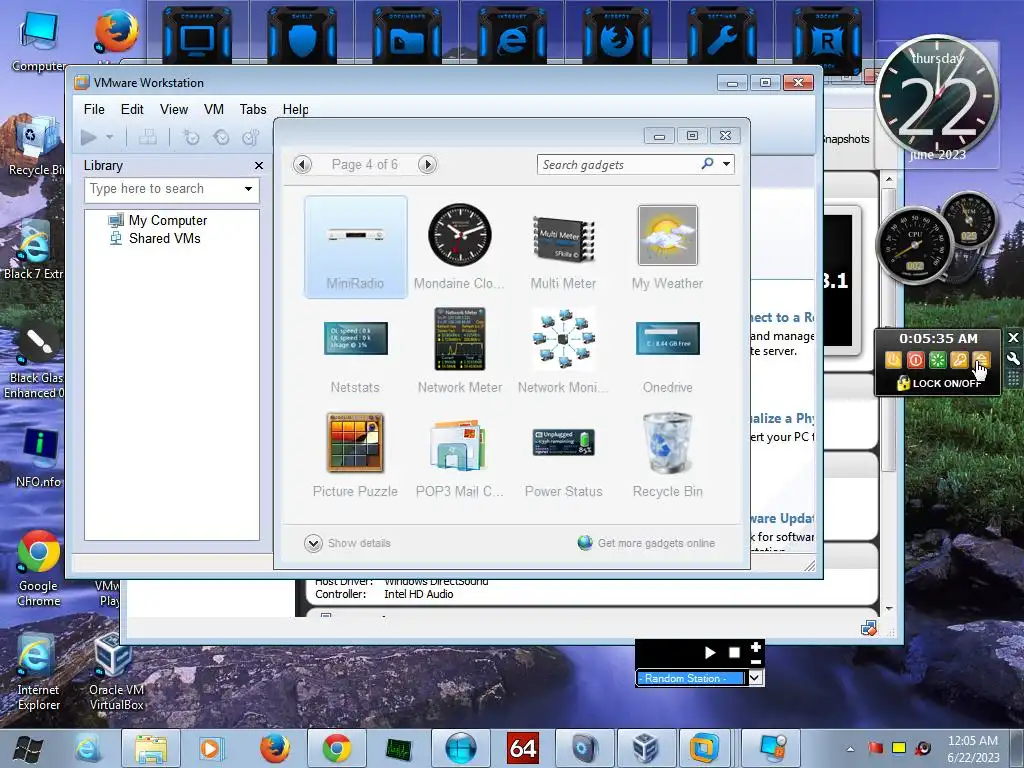Select the Recycle Bin gadget icon
Viewport: 1024px width, 768px height.
(x=667, y=442)
